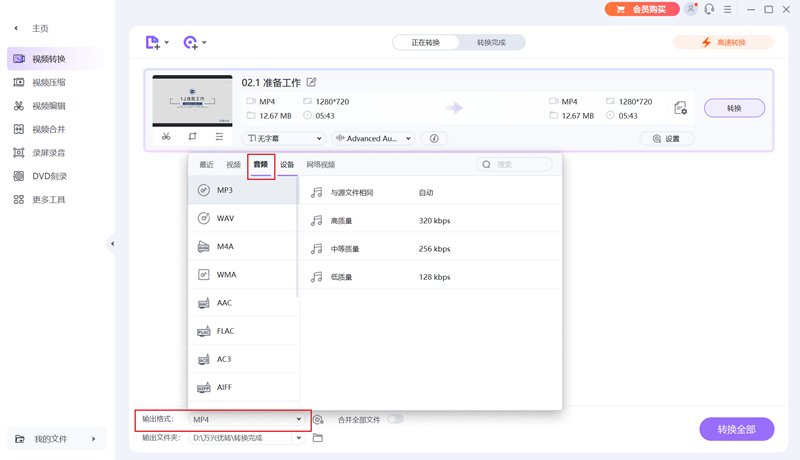Click the 会员购买 button

point(642,9)
